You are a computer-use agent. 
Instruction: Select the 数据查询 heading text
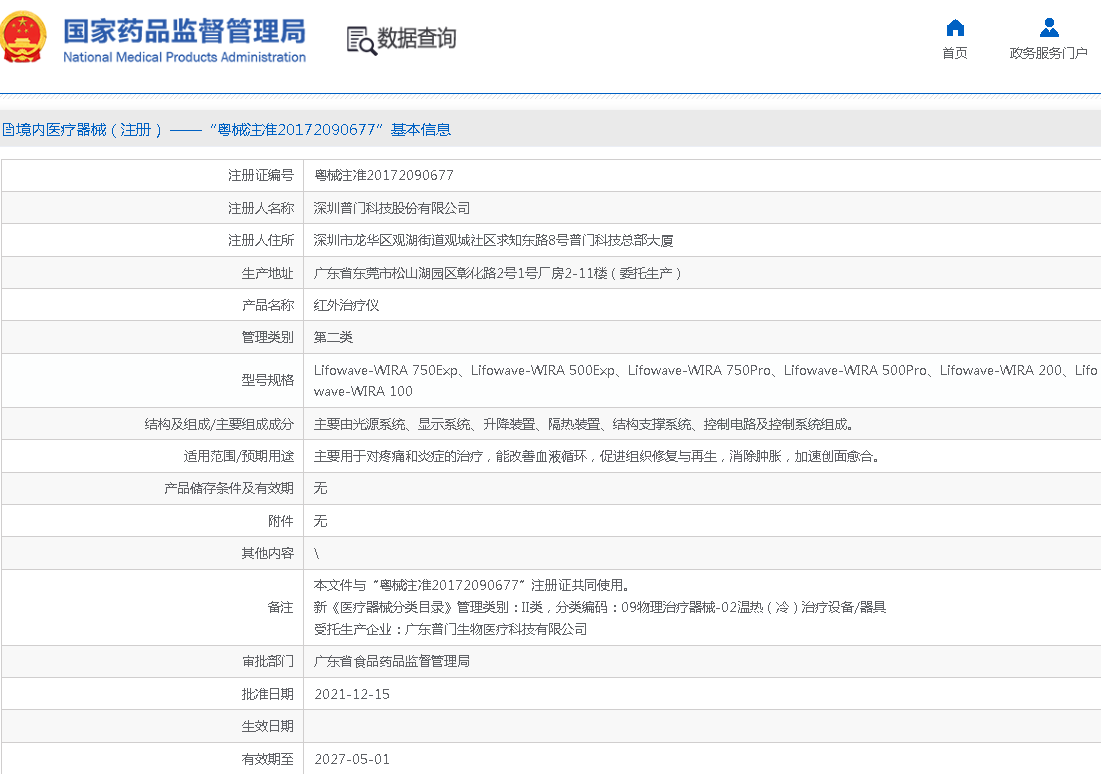tap(417, 39)
